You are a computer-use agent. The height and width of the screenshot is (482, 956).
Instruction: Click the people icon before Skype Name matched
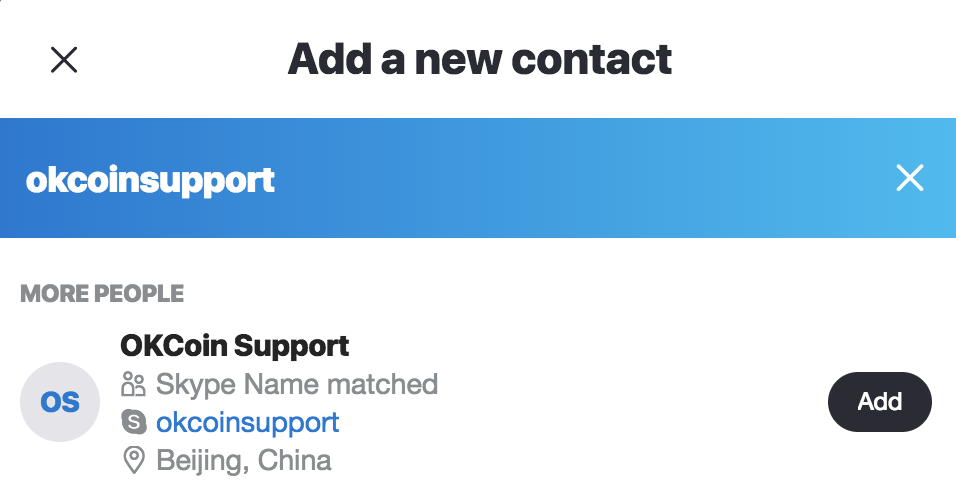[x=133, y=384]
